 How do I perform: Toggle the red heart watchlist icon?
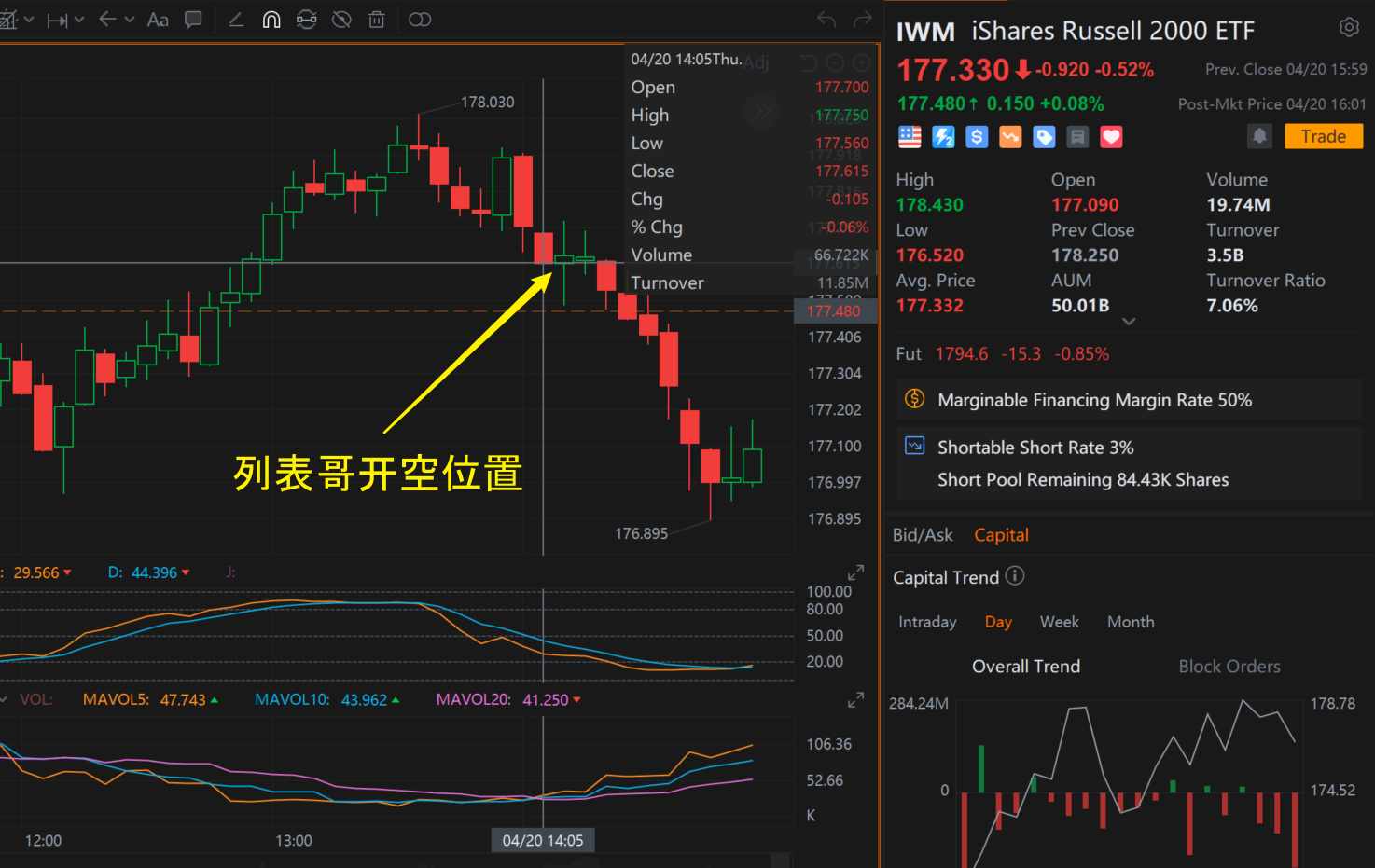1111,137
